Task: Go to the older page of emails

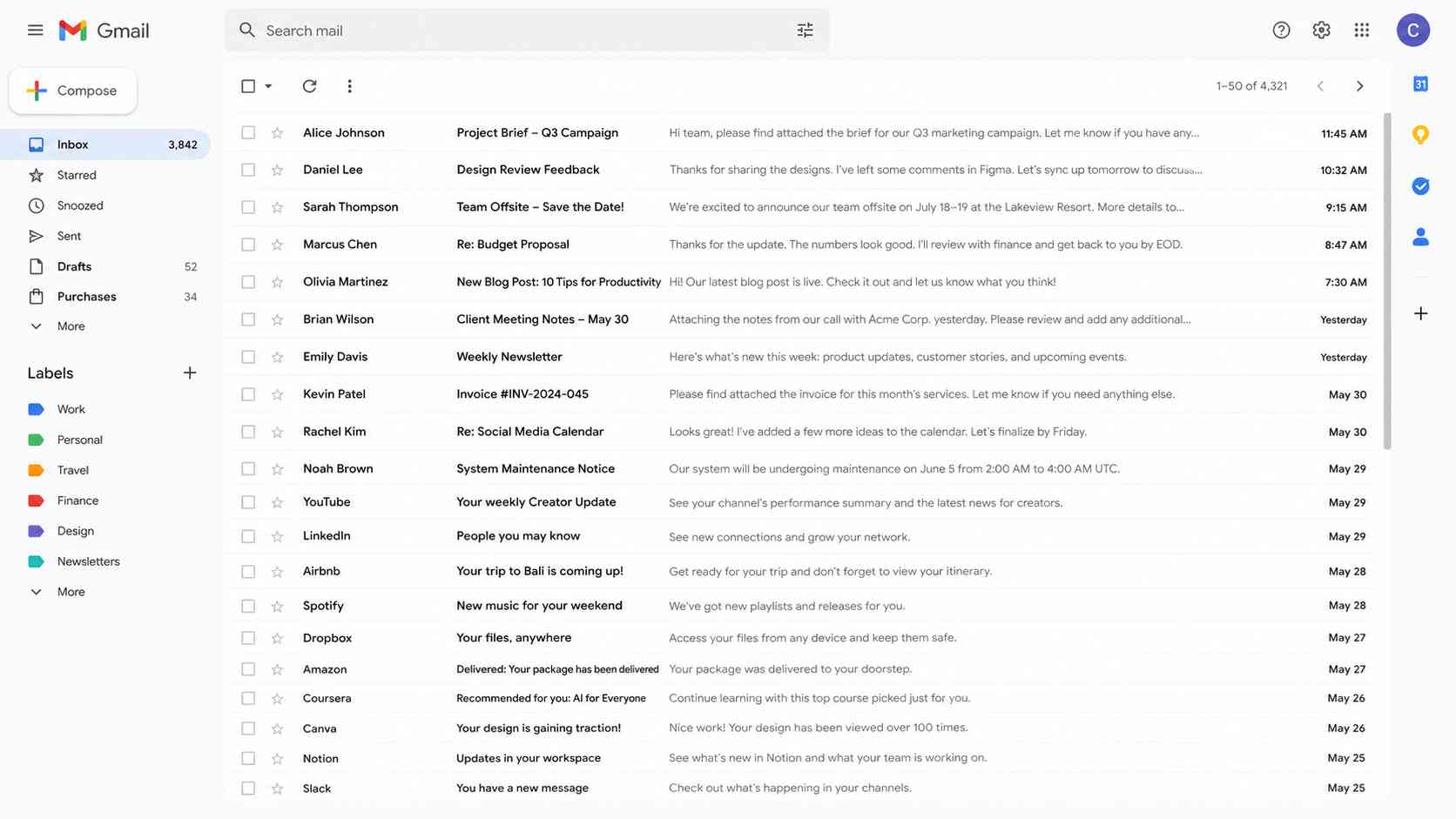Action: pos(1359,86)
